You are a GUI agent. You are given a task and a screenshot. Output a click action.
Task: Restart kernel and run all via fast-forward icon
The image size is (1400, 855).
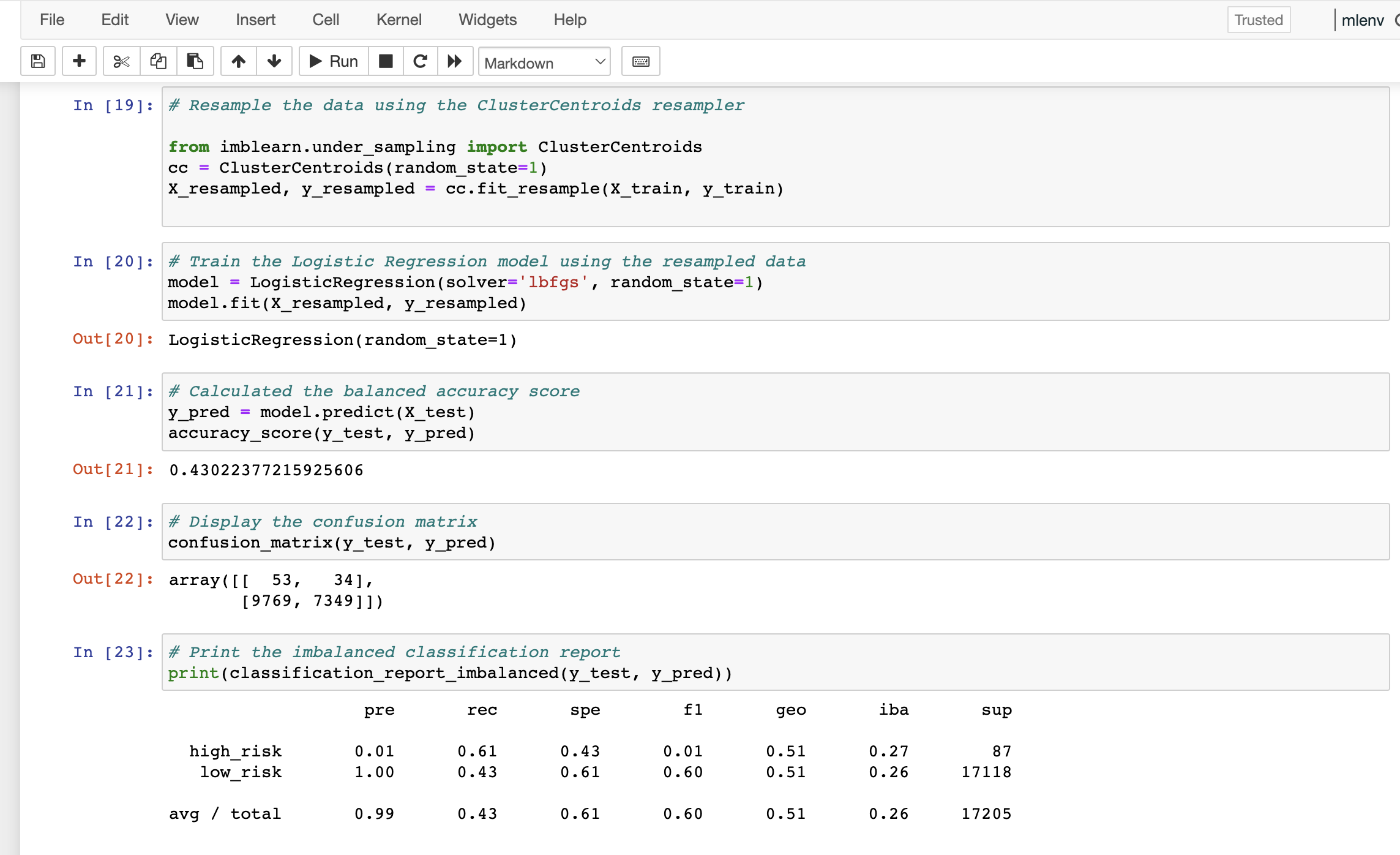pos(455,61)
